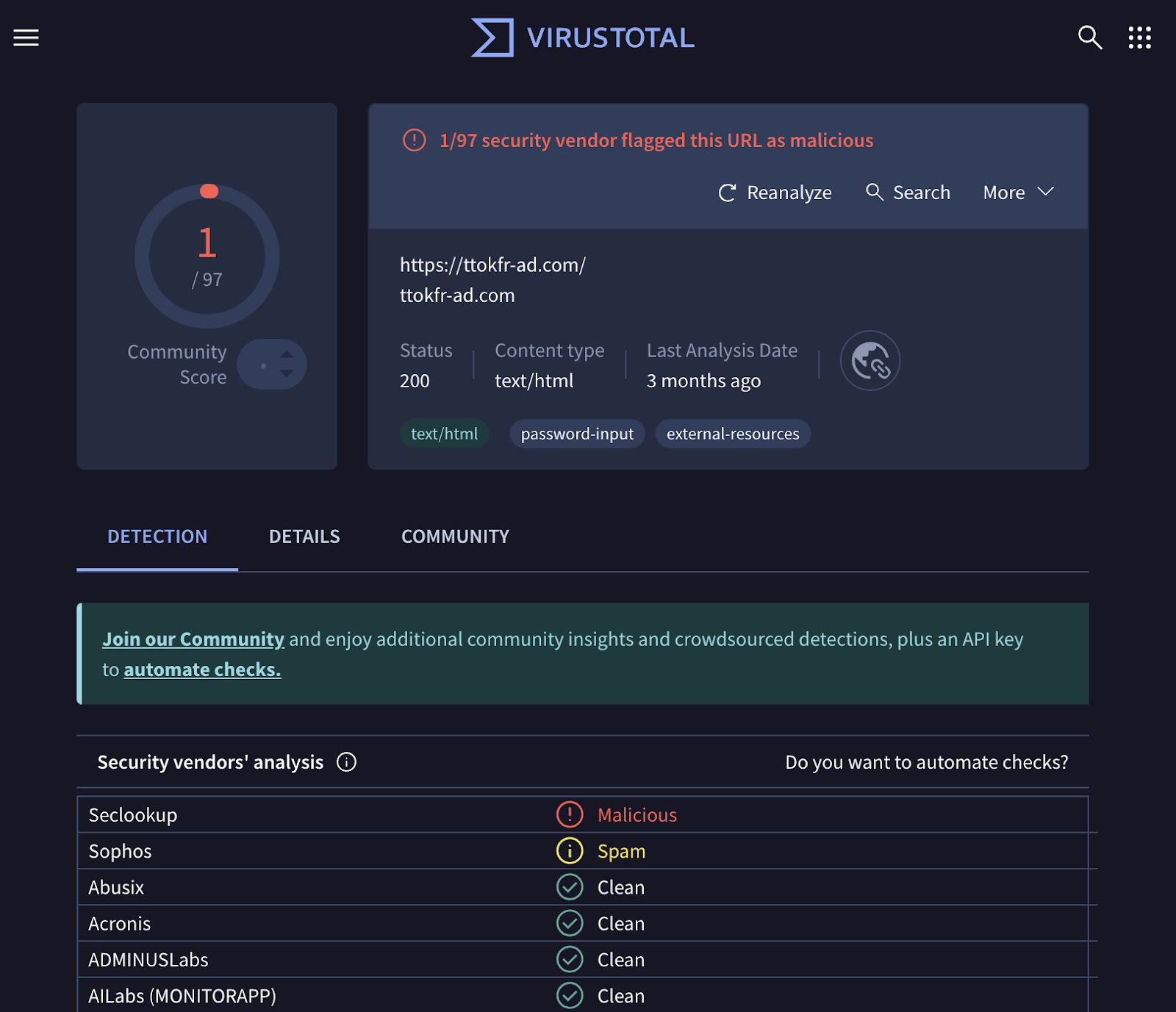Screen dimensions: 1176x1012
Task: Click the Clean verdict text for Acronis
Action: tap(621, 923)
